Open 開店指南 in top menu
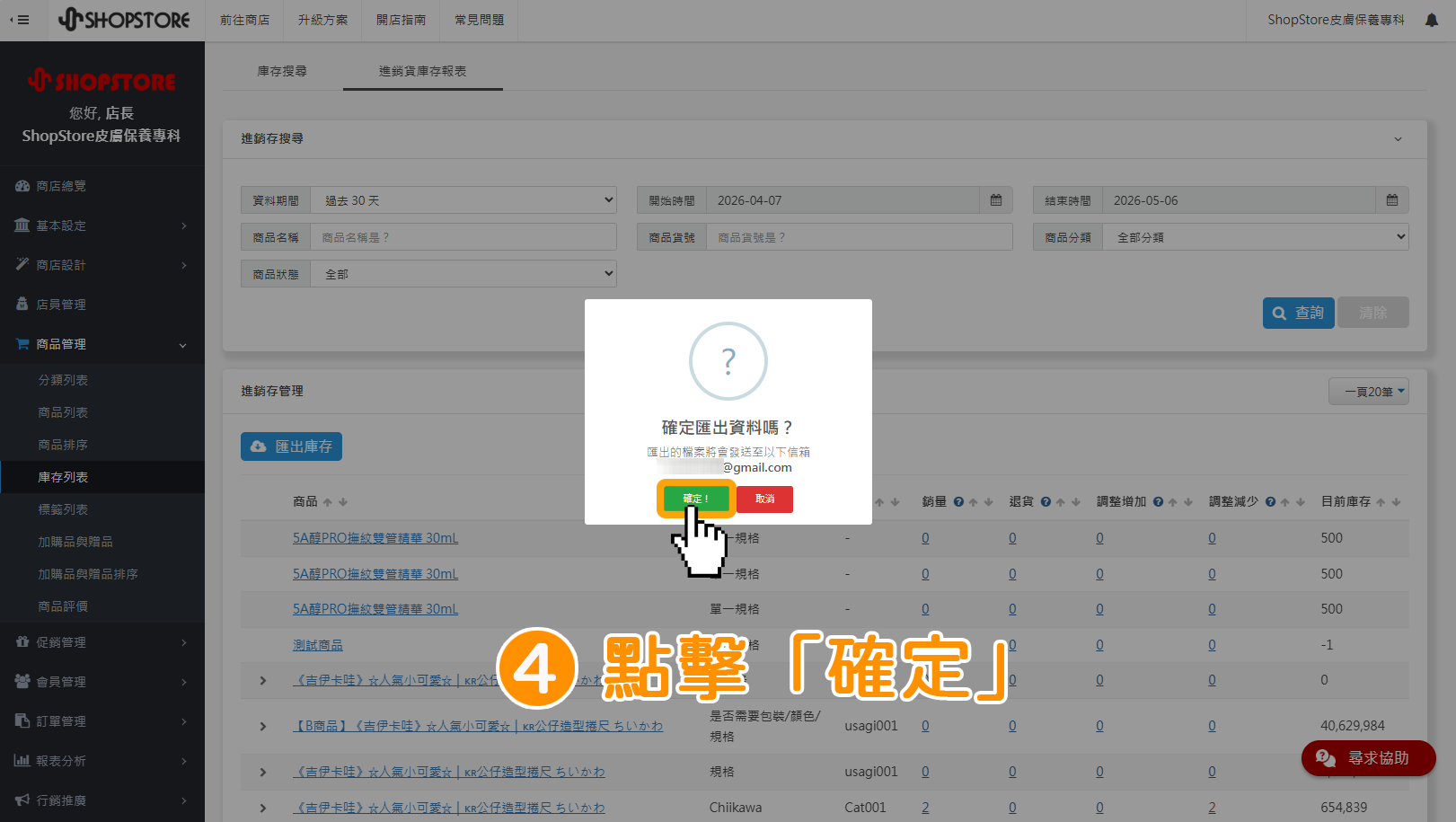 pyautogui.click(x=401, y=20)
